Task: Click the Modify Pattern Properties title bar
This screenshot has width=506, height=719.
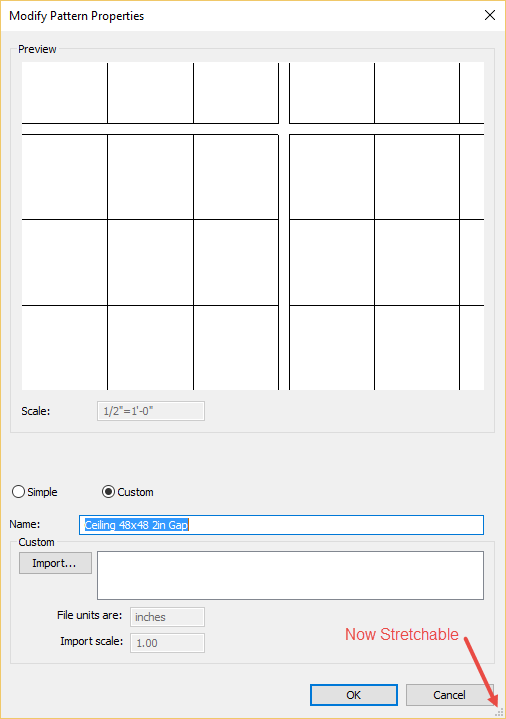Action: (239, 16)
